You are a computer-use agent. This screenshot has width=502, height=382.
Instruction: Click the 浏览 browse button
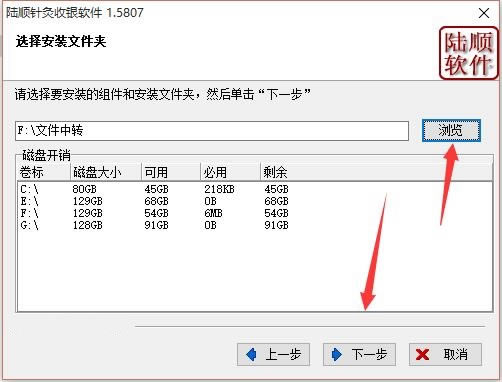[451, 130]
